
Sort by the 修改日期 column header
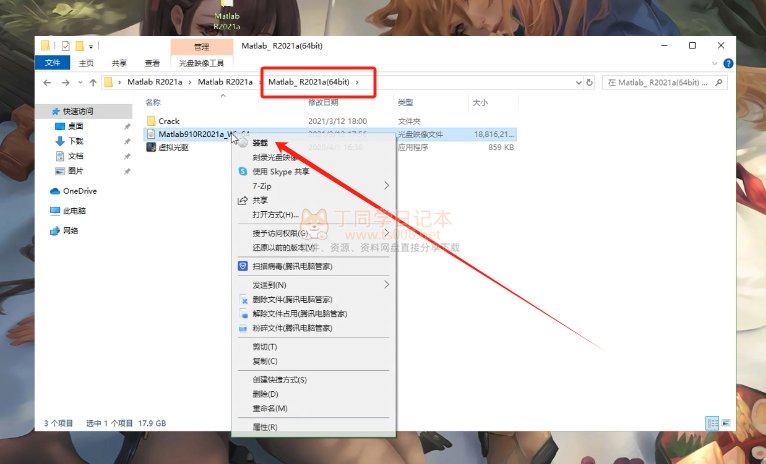(x=323, y=103)
